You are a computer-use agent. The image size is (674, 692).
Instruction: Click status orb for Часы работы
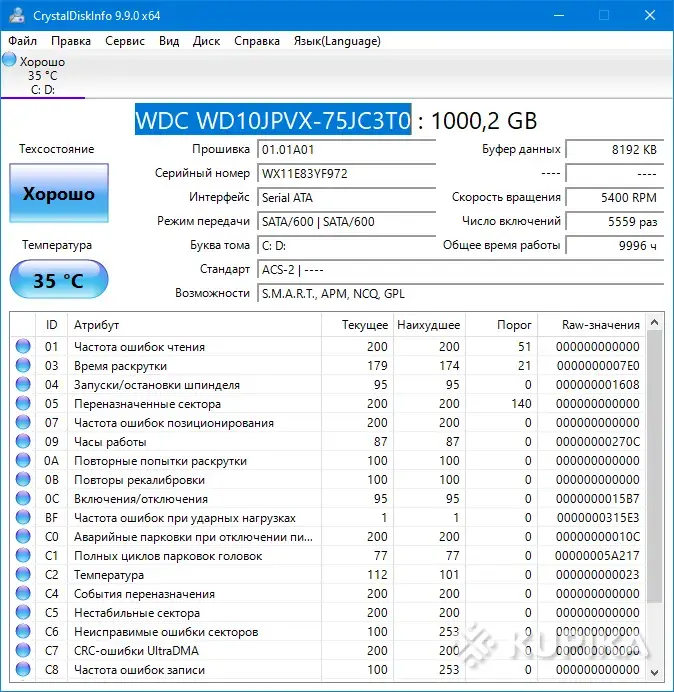pyautogui.click(x=23, y=441)
